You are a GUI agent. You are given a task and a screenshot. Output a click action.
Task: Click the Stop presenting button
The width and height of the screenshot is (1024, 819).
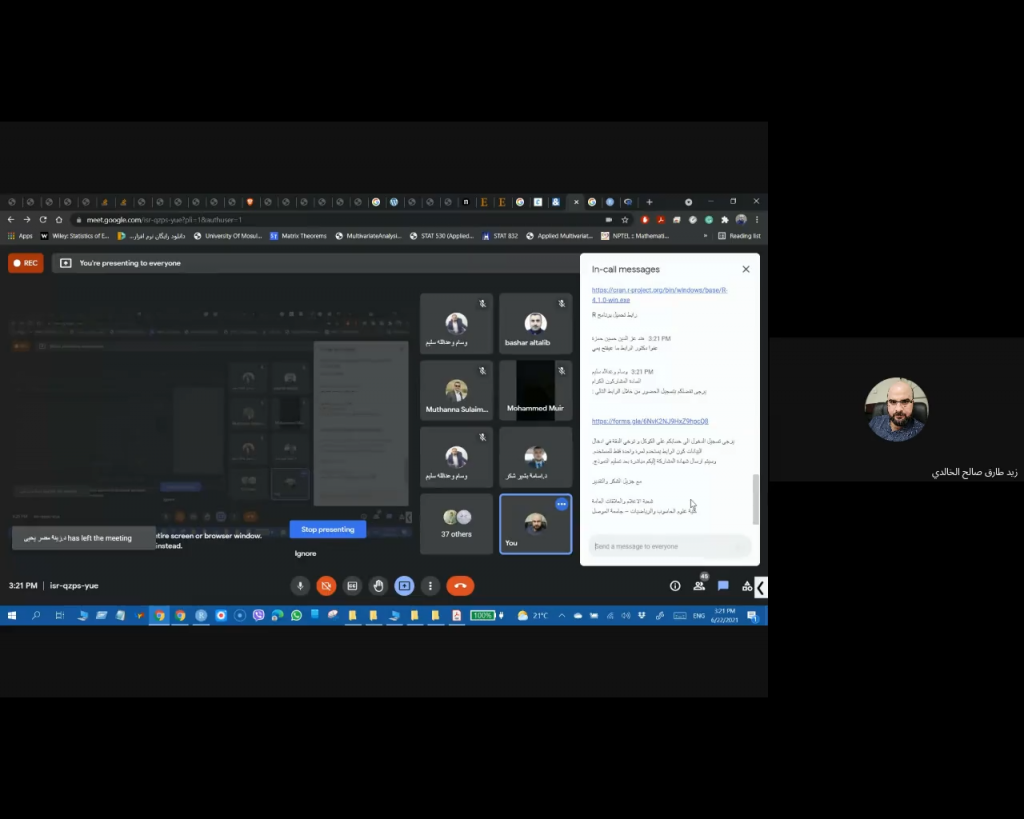[328, 529]
